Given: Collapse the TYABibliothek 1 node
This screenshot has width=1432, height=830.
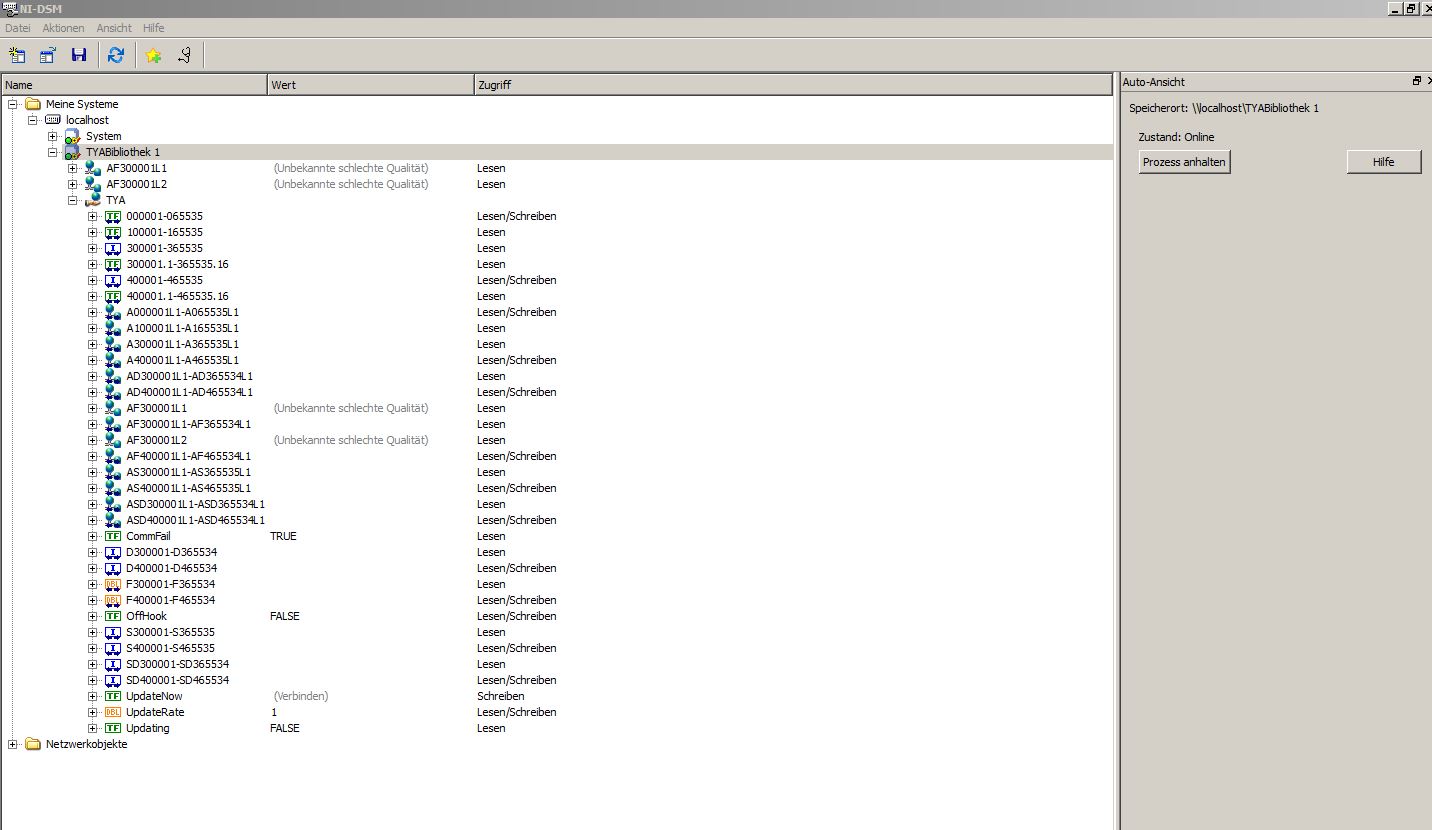Looking at the screenshot, I should (x=53, y=152).
